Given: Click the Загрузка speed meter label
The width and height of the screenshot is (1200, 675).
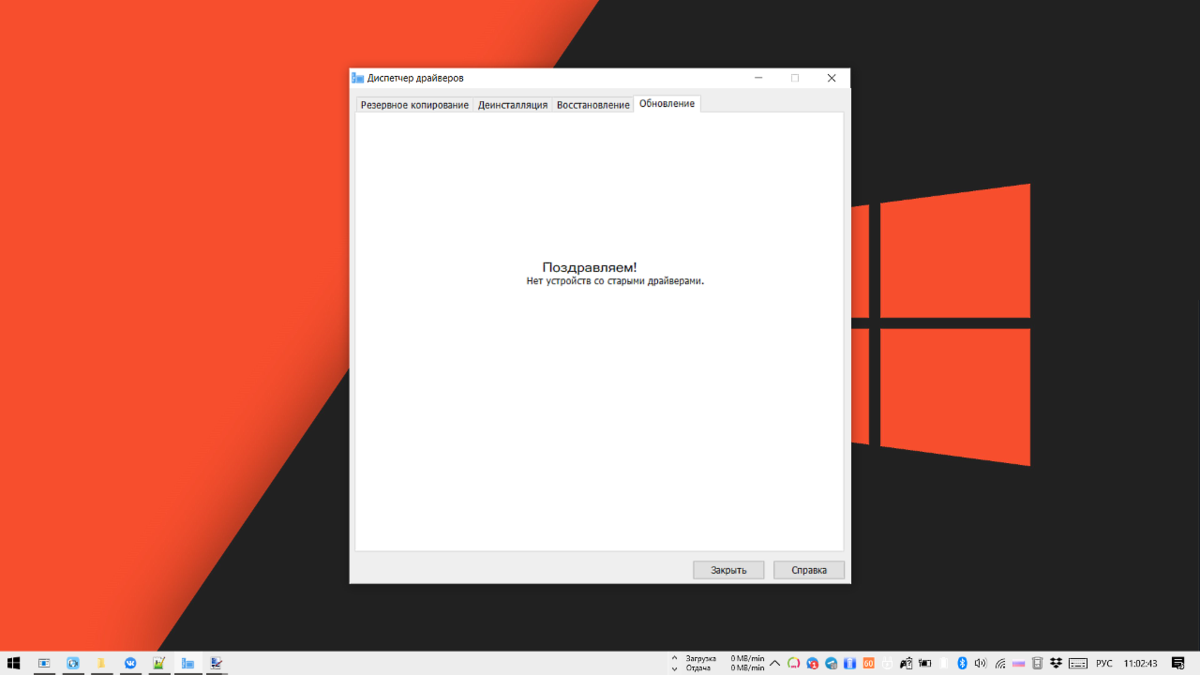Looking at the screenshot, I should click(x=701, y=658).
